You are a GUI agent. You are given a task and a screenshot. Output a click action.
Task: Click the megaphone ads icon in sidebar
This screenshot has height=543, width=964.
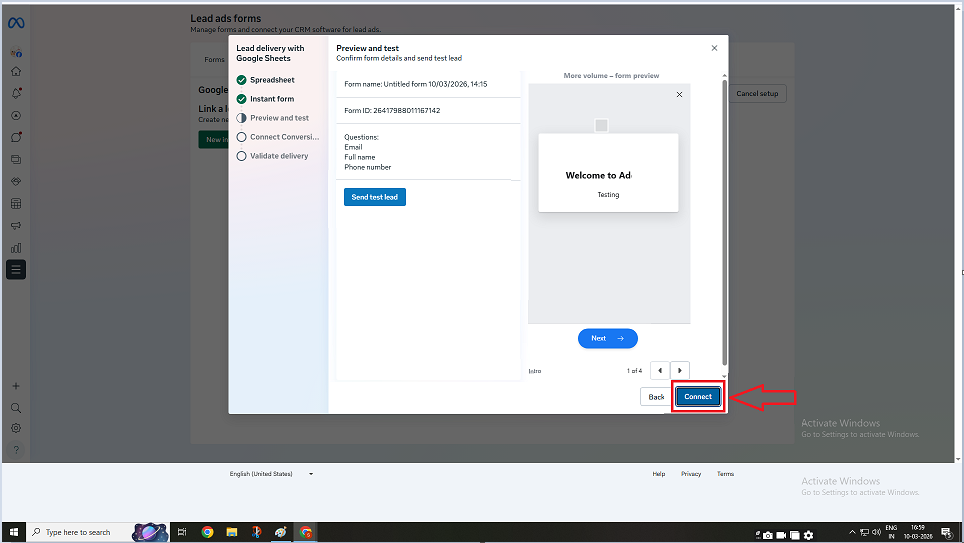tap(16, 226)
